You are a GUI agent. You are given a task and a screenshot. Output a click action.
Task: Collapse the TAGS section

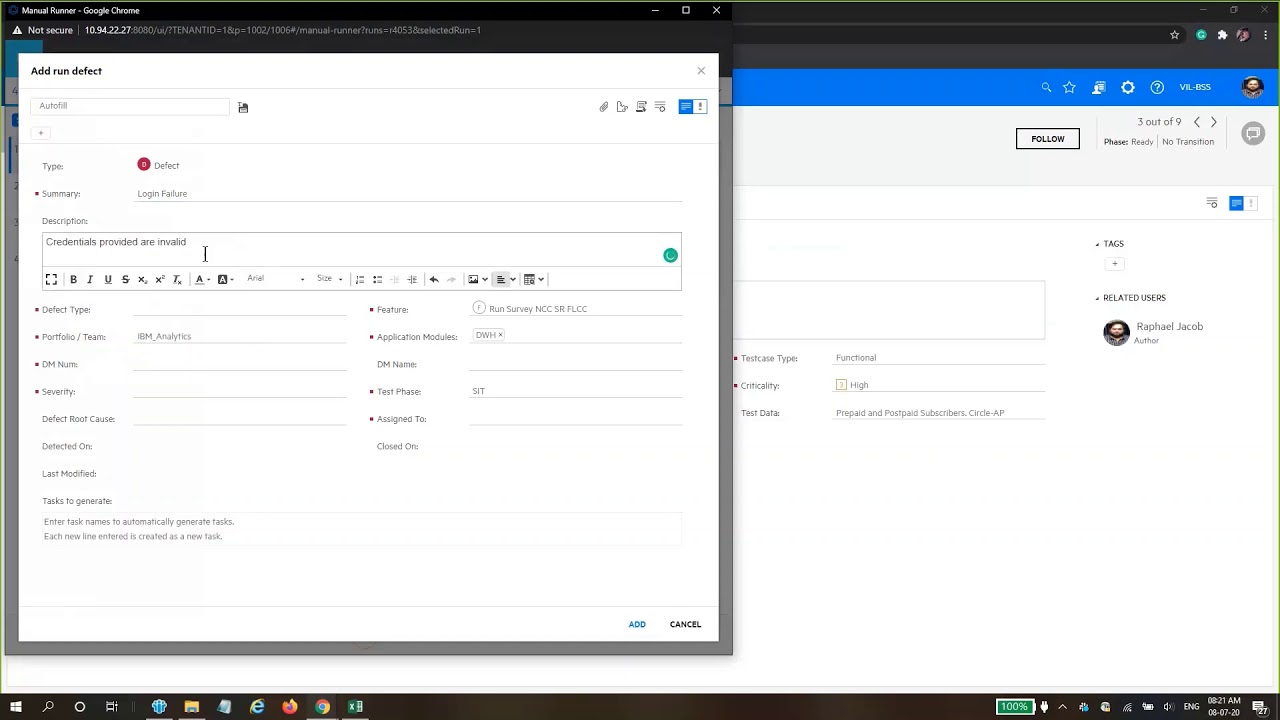[x=1097, y=244]
